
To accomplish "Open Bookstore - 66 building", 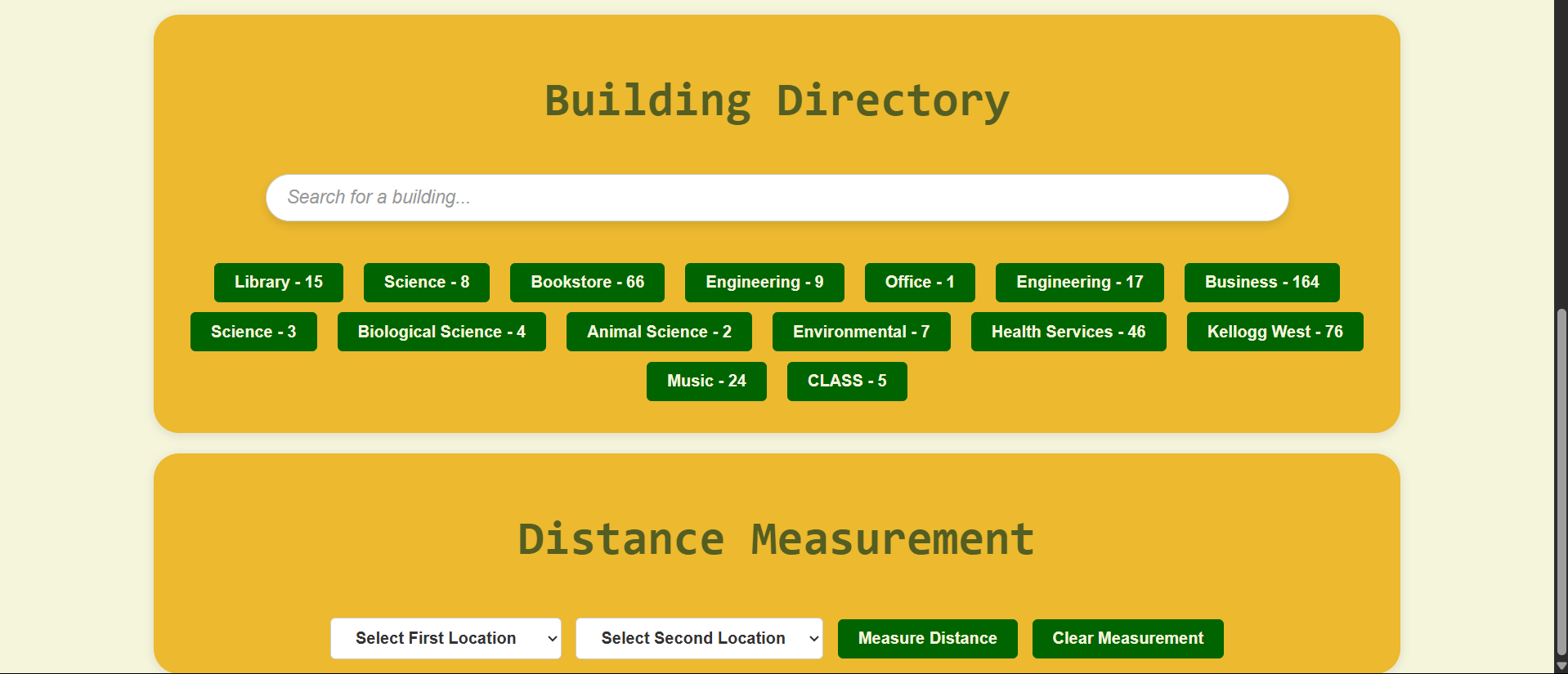I will tap(587, 283).
